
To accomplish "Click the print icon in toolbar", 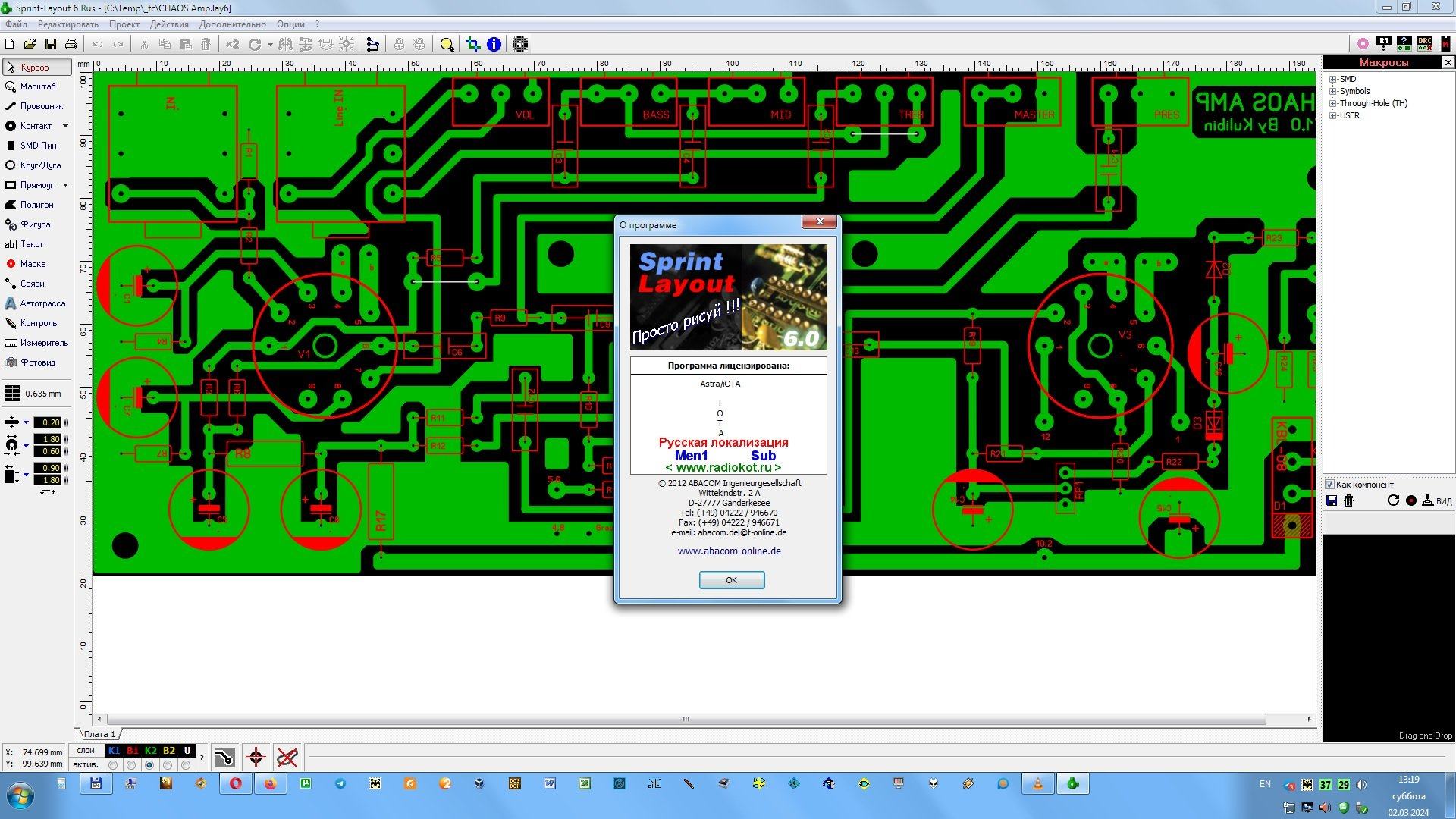I will pos(71,44).
